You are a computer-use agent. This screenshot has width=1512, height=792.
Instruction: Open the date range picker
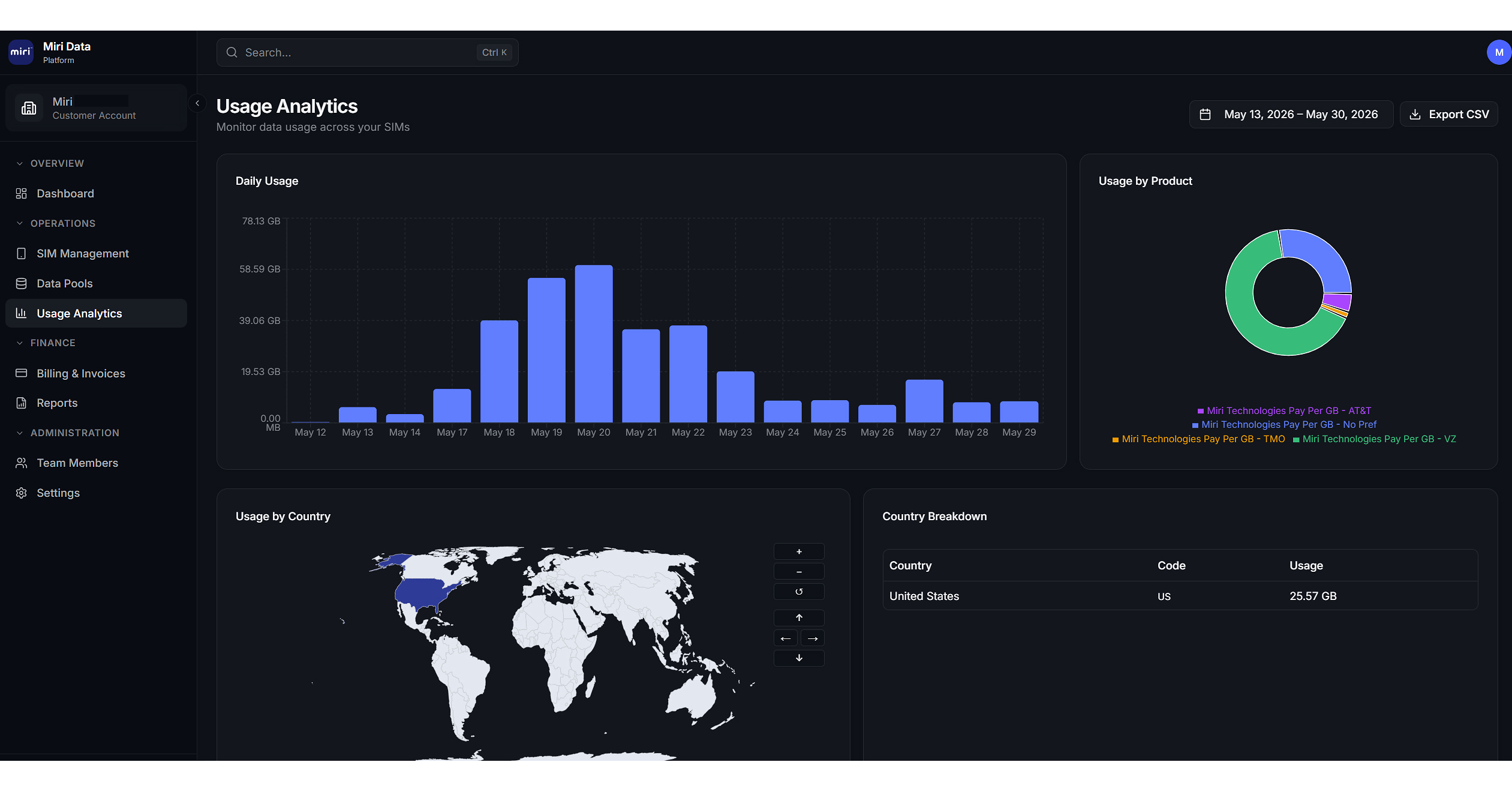coord(1291,114)
